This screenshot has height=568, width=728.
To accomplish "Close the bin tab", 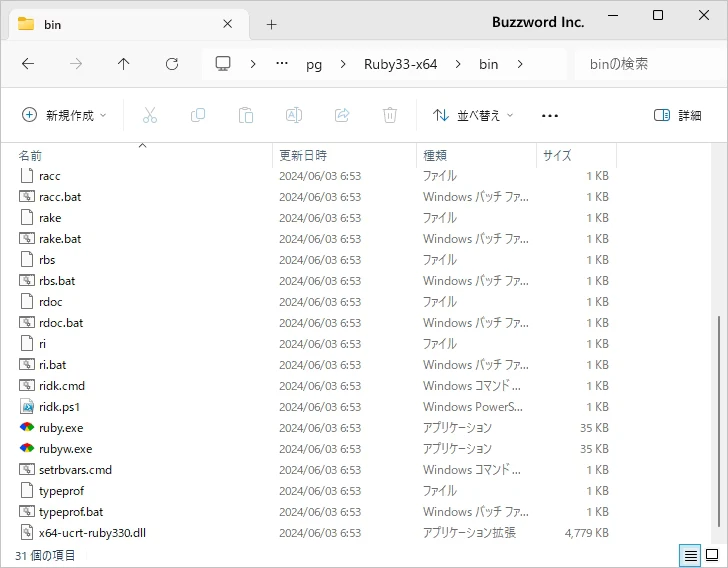I will pyautogui.click(x=228, y=24).
